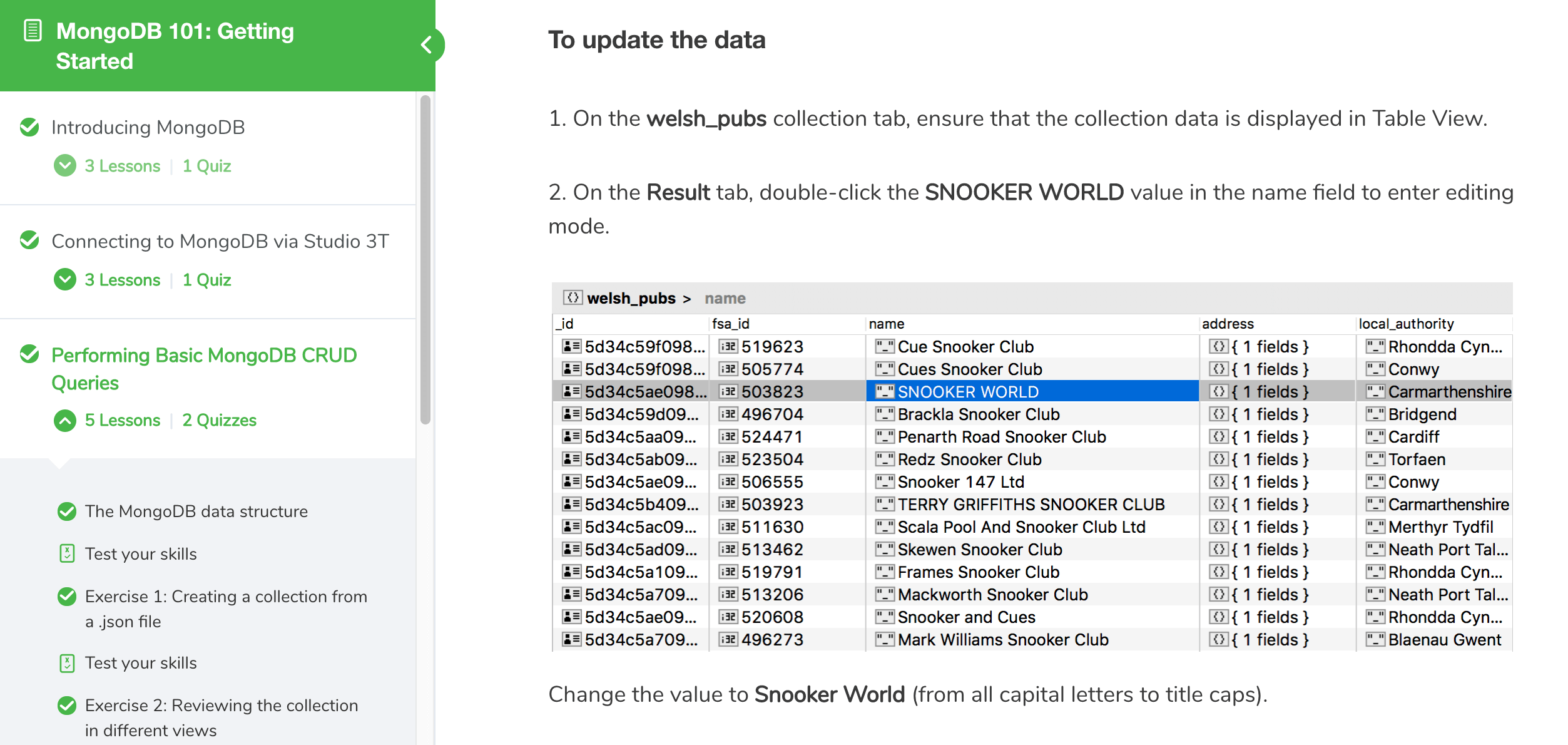Screen dimensions: 1568x745
Task: Click the fsa_id cell 519623
Action: tap(788, 346)
